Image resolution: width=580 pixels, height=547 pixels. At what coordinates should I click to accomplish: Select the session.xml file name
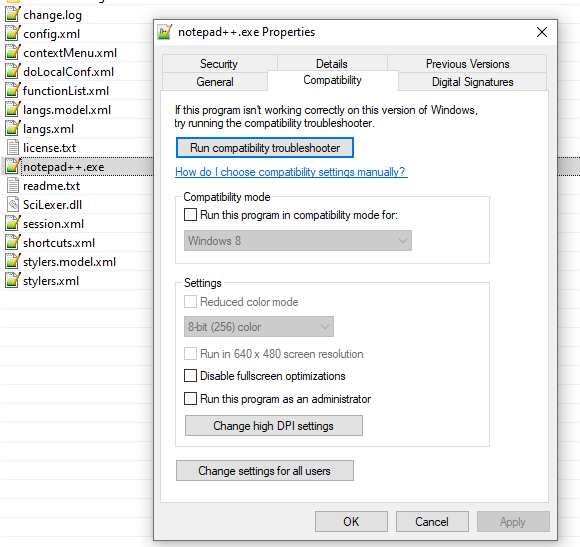tap(53, 224)
